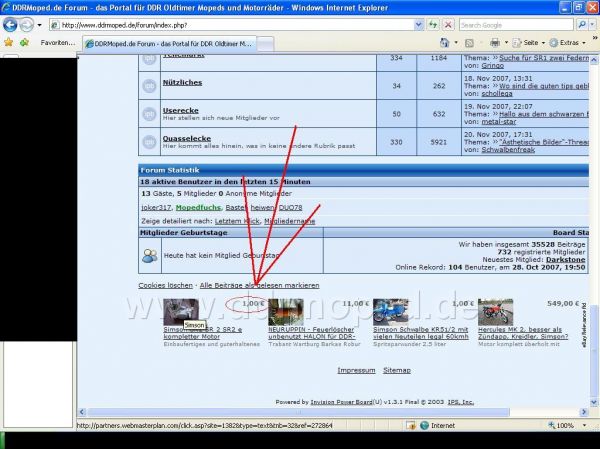600x449 pixels.
Task: Select the DDRMoped.de Forum browser tab
Action: tap(168, 43)
